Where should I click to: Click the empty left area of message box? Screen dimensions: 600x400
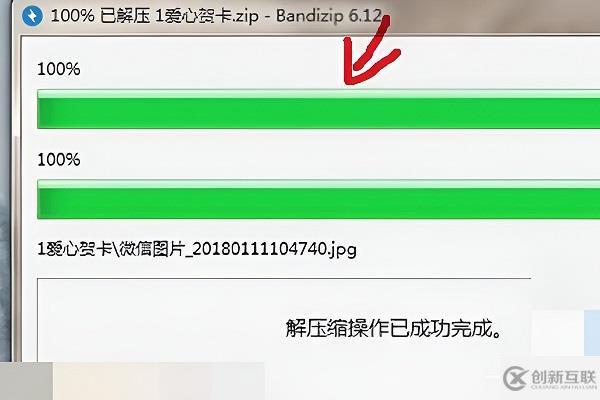(x=153, y=322)
